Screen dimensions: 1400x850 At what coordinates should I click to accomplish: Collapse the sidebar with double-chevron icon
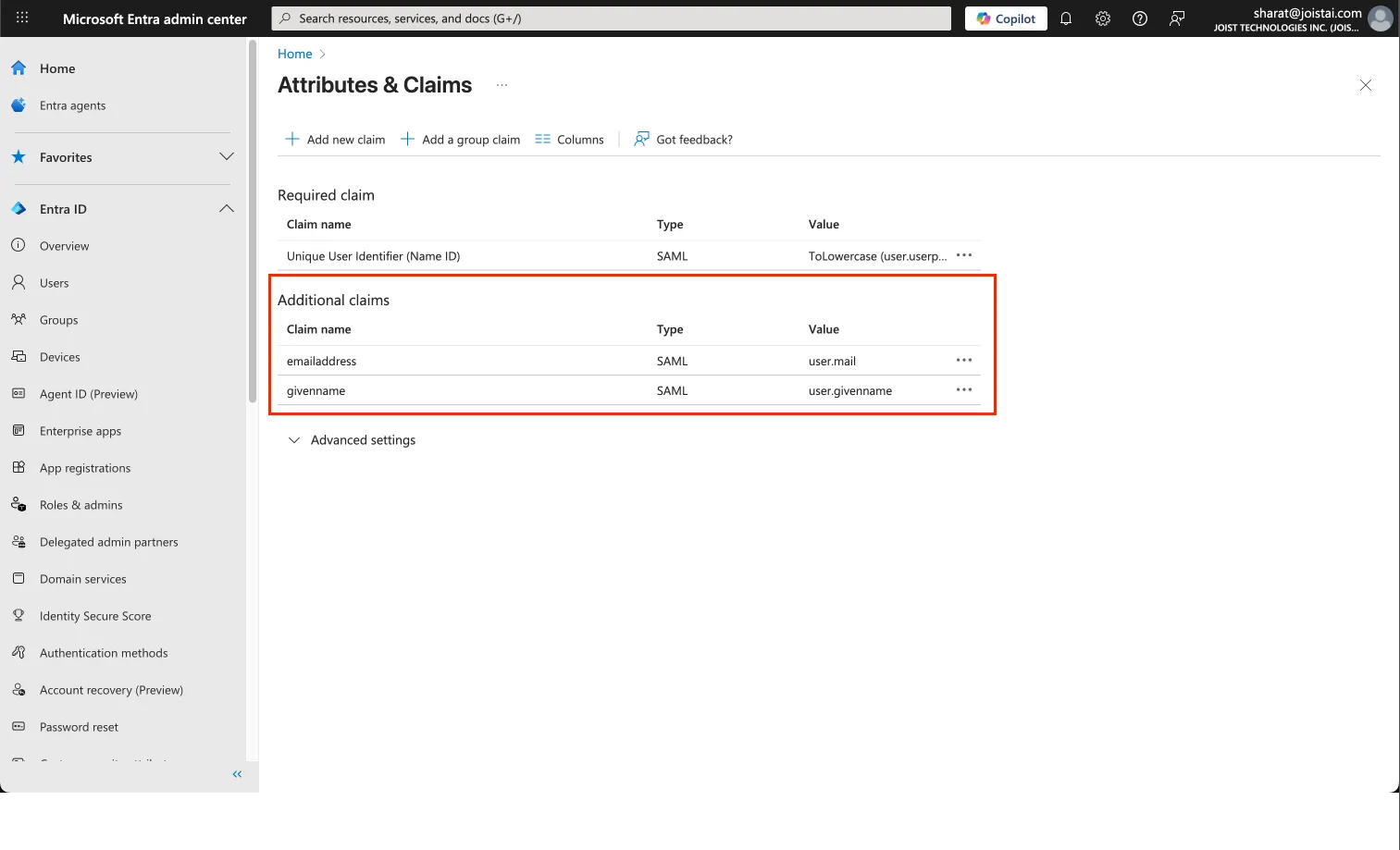[237, 774]
